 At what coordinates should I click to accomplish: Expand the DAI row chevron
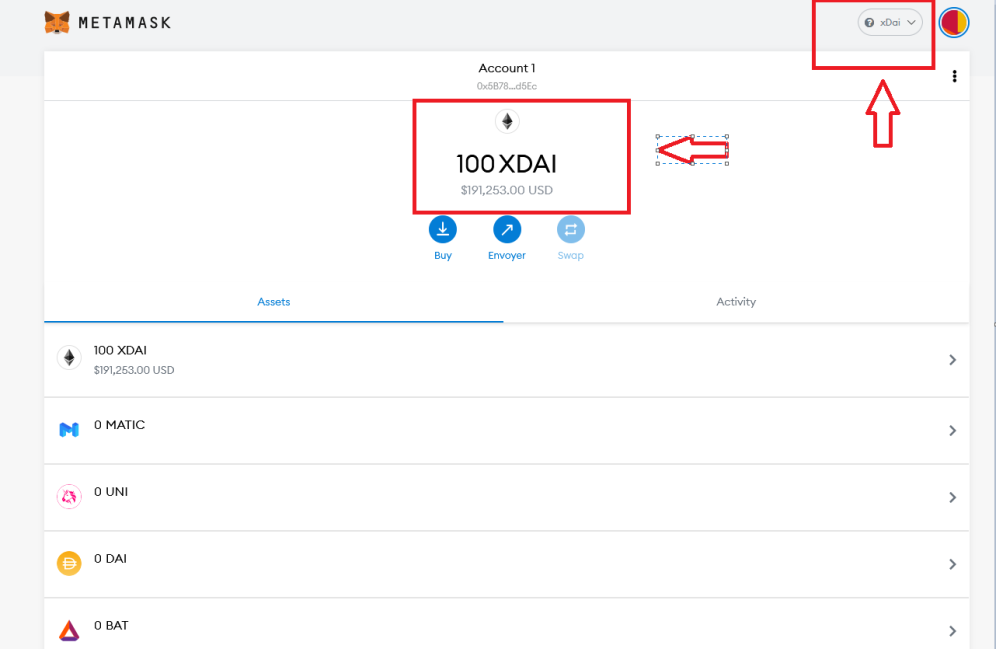click(x=952, y=564)
